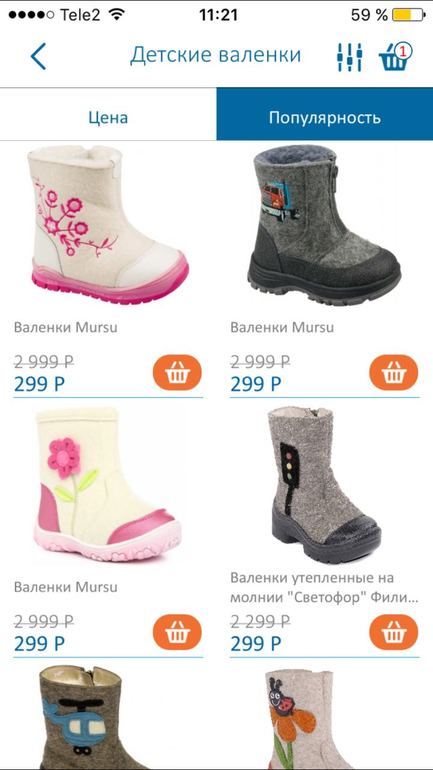Add Светофор boots to basket
433x770 pixels.
(393, 632)
